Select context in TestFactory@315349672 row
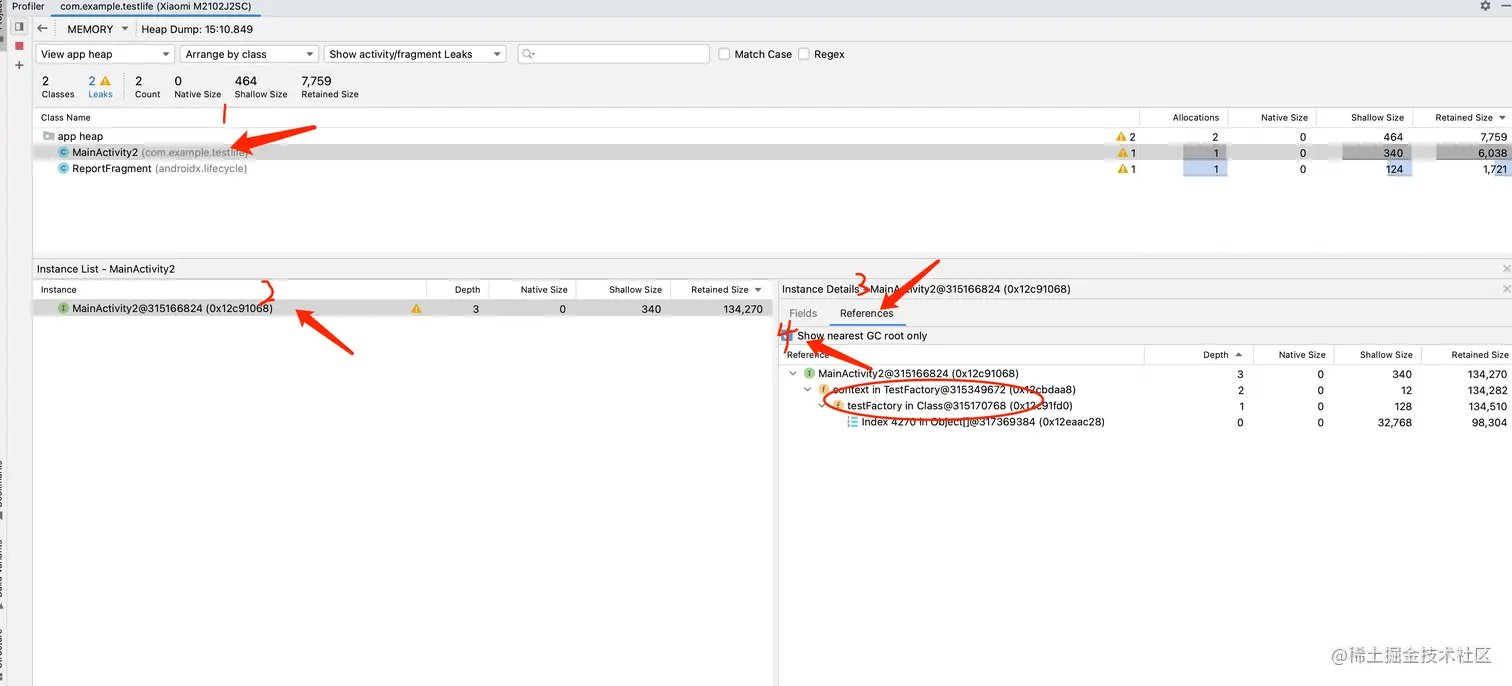Image resolution: width=1512 pixels, height=686 pixels. pyautogui.click(x=1146, y=390)
